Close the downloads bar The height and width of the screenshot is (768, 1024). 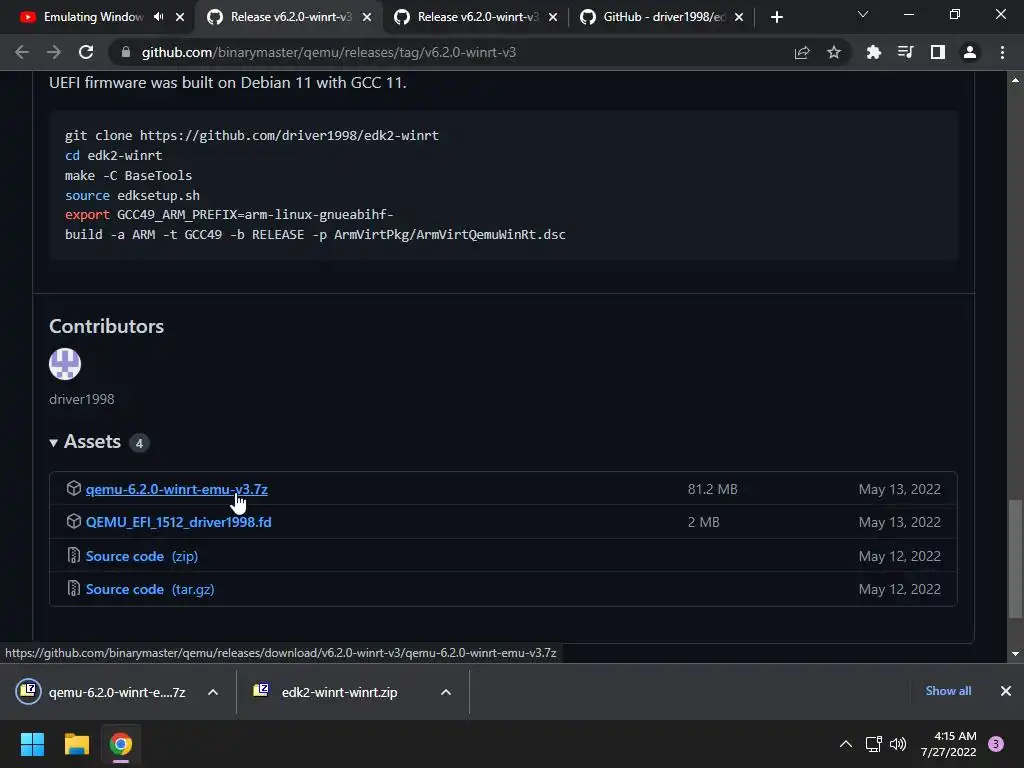coord(1006,691)
